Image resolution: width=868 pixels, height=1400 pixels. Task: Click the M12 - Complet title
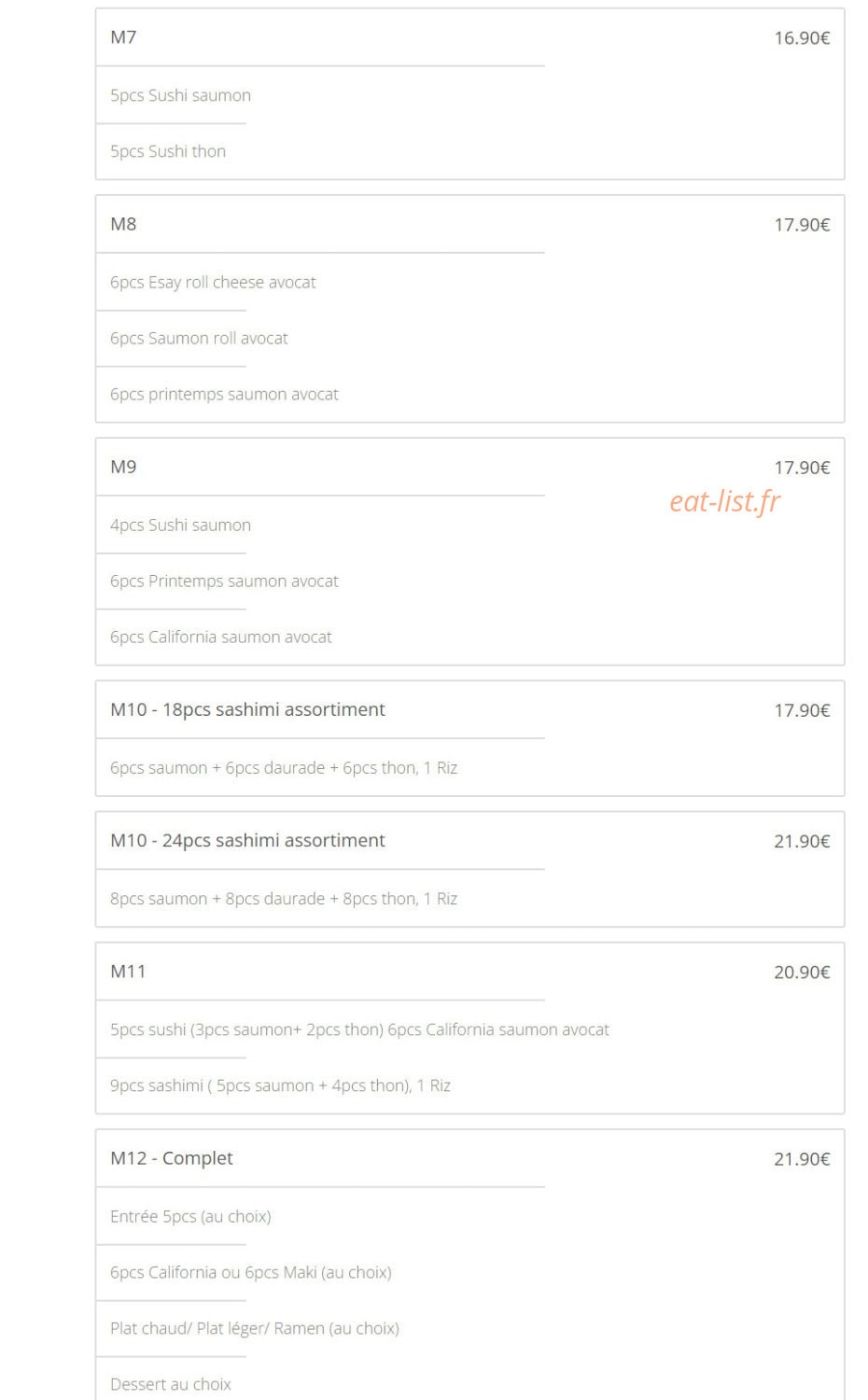pyautogui.click(x=172, y=1157)
